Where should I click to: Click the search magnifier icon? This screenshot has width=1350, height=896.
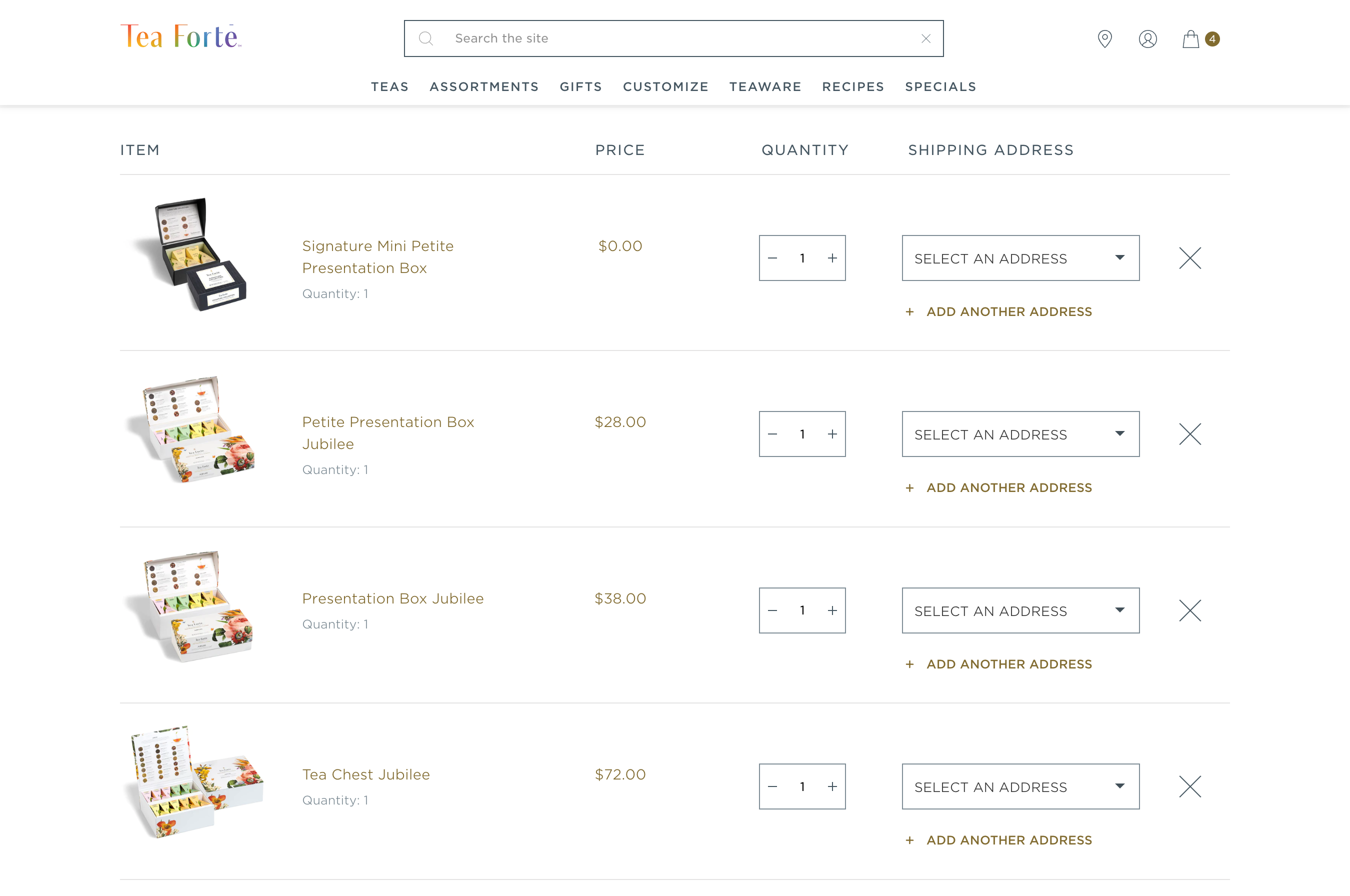point(425,39)
